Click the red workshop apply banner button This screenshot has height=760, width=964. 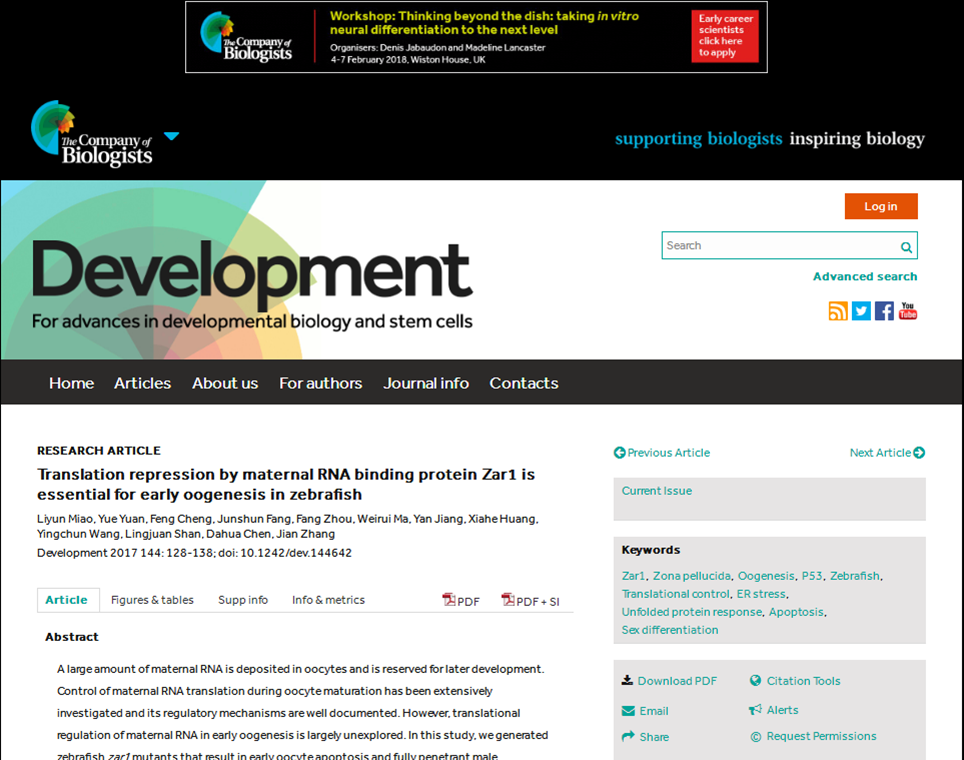tap(724, 37)
